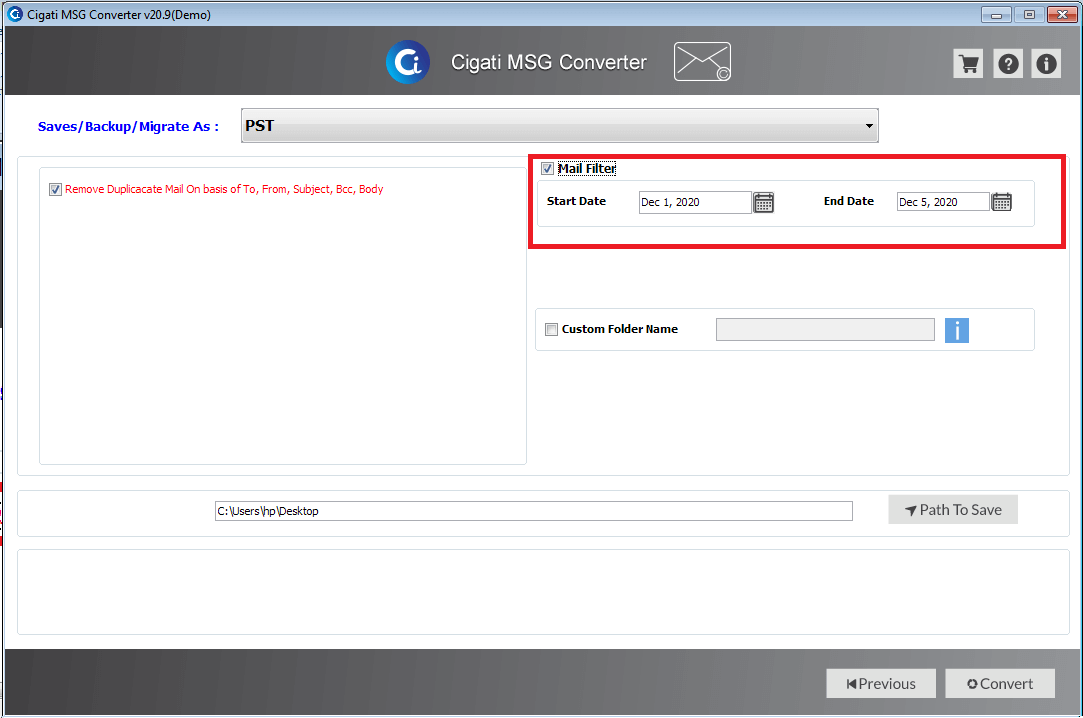Click the Path To Save button
Viewport: 1083px width, 718px height.
952,510
